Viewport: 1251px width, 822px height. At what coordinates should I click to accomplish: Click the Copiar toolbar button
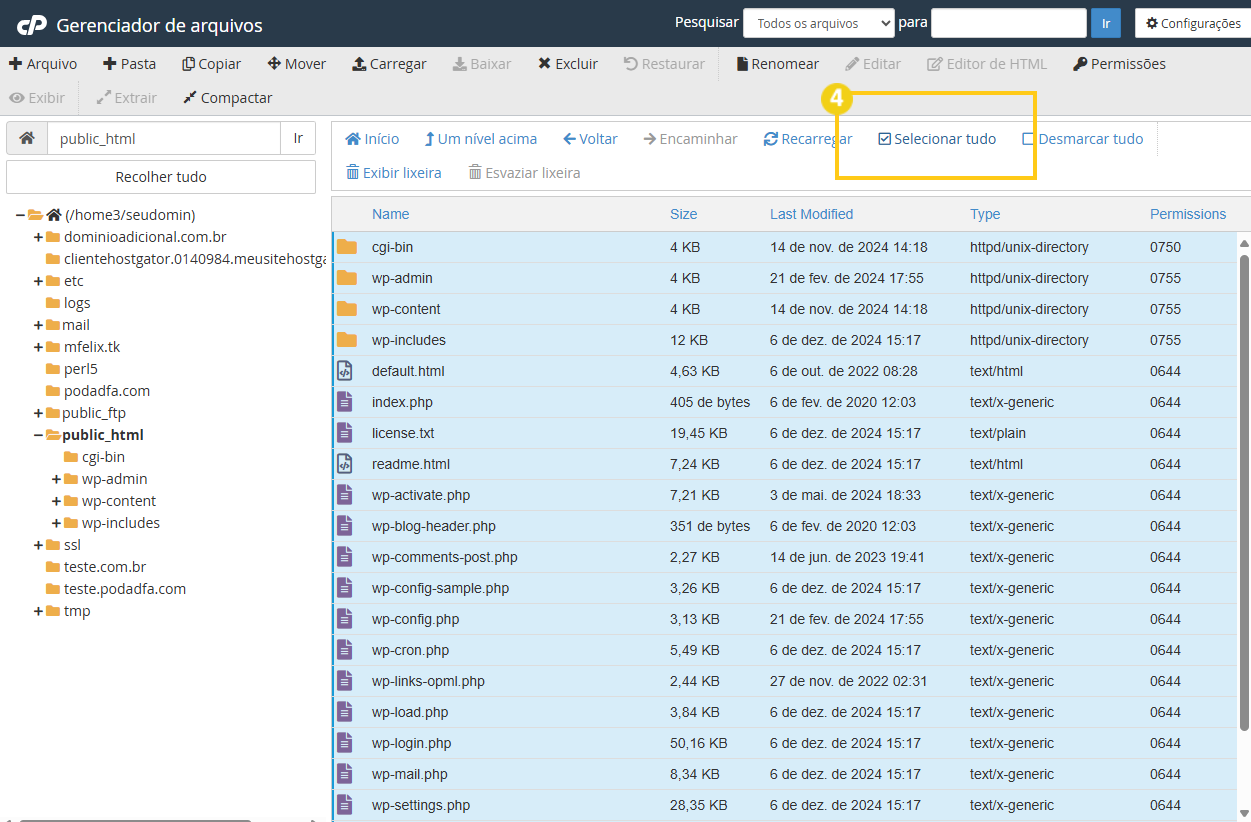[x=212, y=64]
